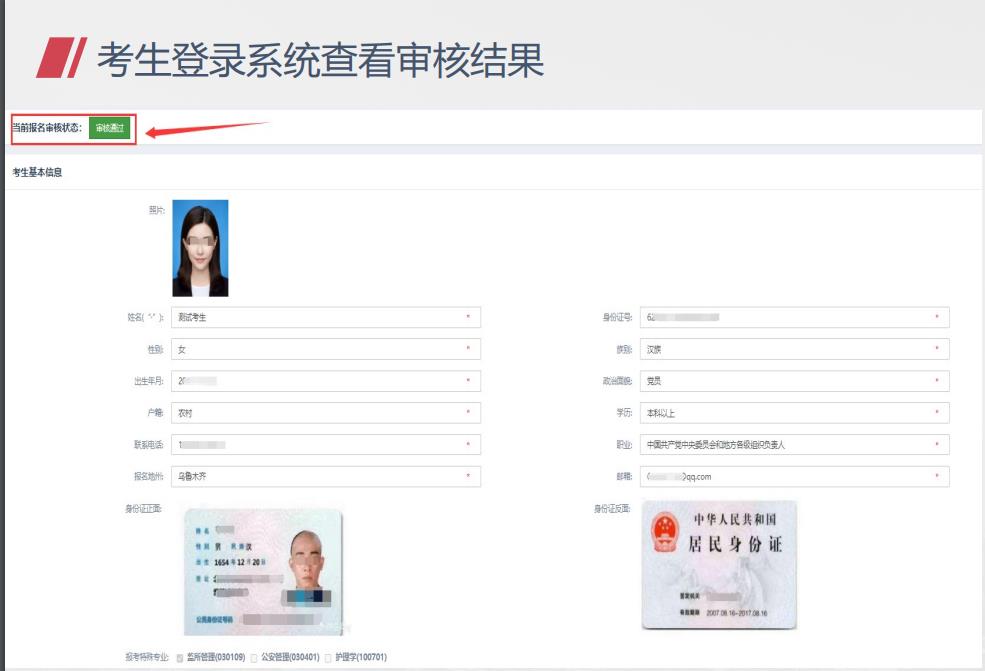Click the ID card front image

[263, 571]
